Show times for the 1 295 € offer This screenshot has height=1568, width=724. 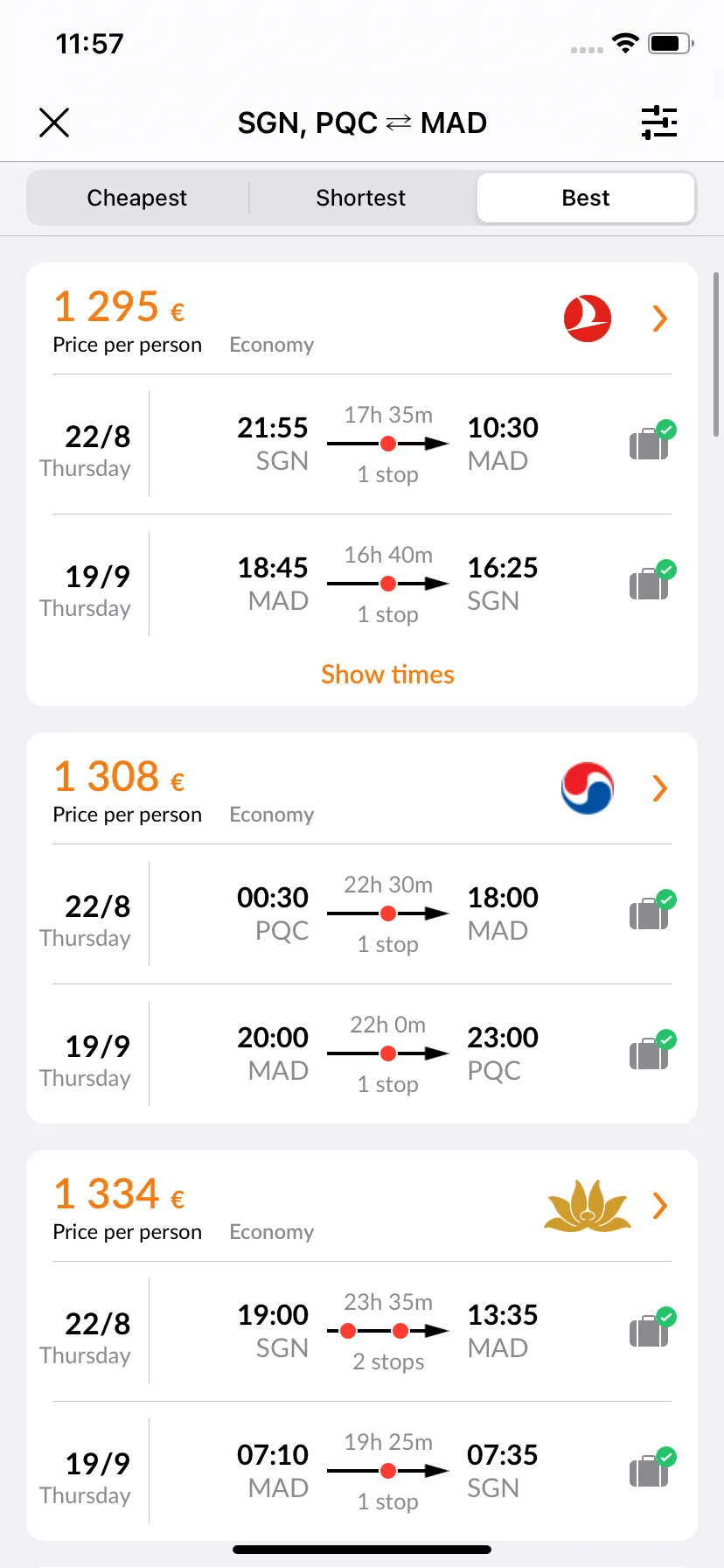pos(387,675)
